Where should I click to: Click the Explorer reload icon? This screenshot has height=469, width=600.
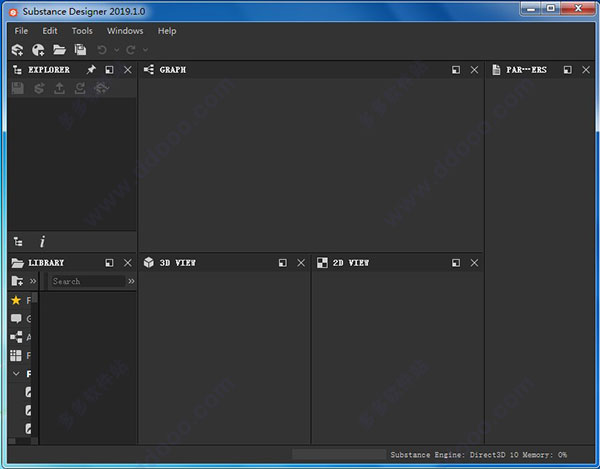coord(80,88)
